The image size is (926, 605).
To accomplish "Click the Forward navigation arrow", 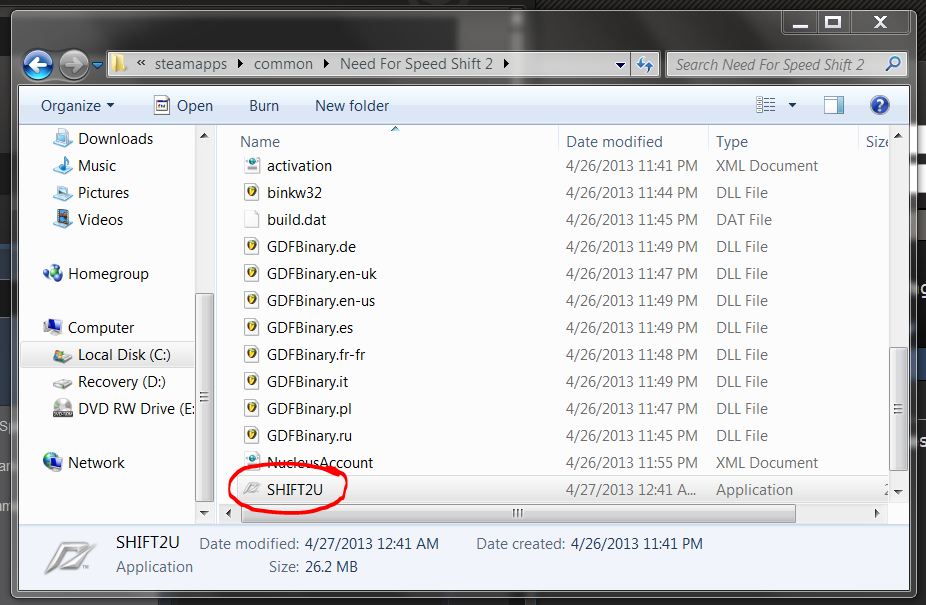I will [73, 65].
